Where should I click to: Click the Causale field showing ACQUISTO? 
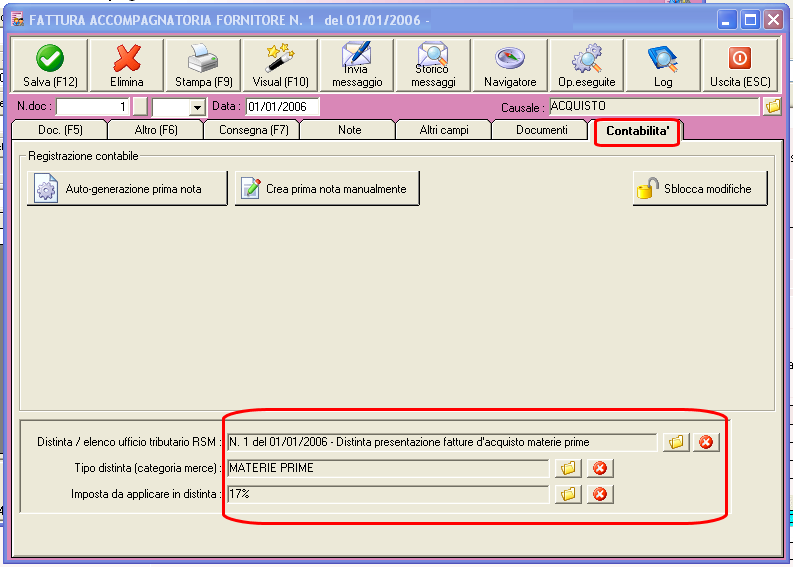pyautogui.click(x=654, y=106)
